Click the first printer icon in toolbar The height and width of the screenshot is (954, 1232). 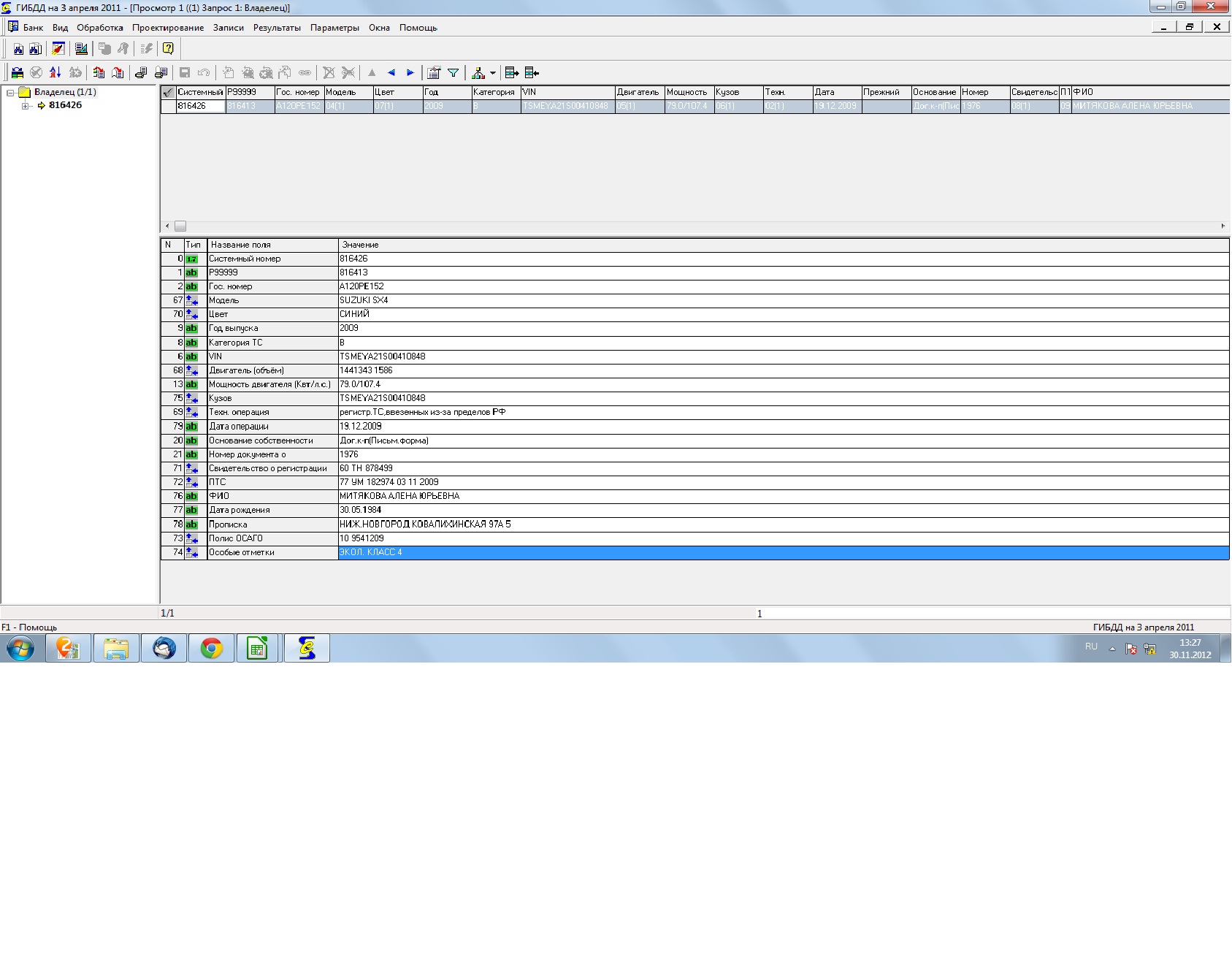point(141,73)
